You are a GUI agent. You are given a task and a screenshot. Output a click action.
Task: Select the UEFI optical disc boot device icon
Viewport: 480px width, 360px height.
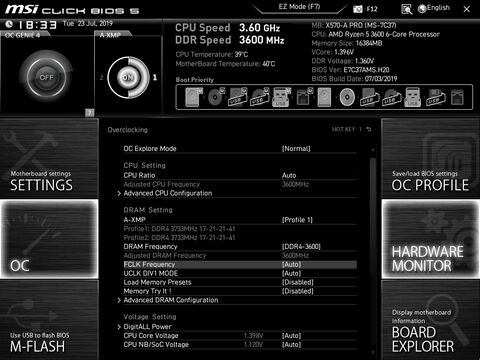pyautogui.click(x=216, y=97)
